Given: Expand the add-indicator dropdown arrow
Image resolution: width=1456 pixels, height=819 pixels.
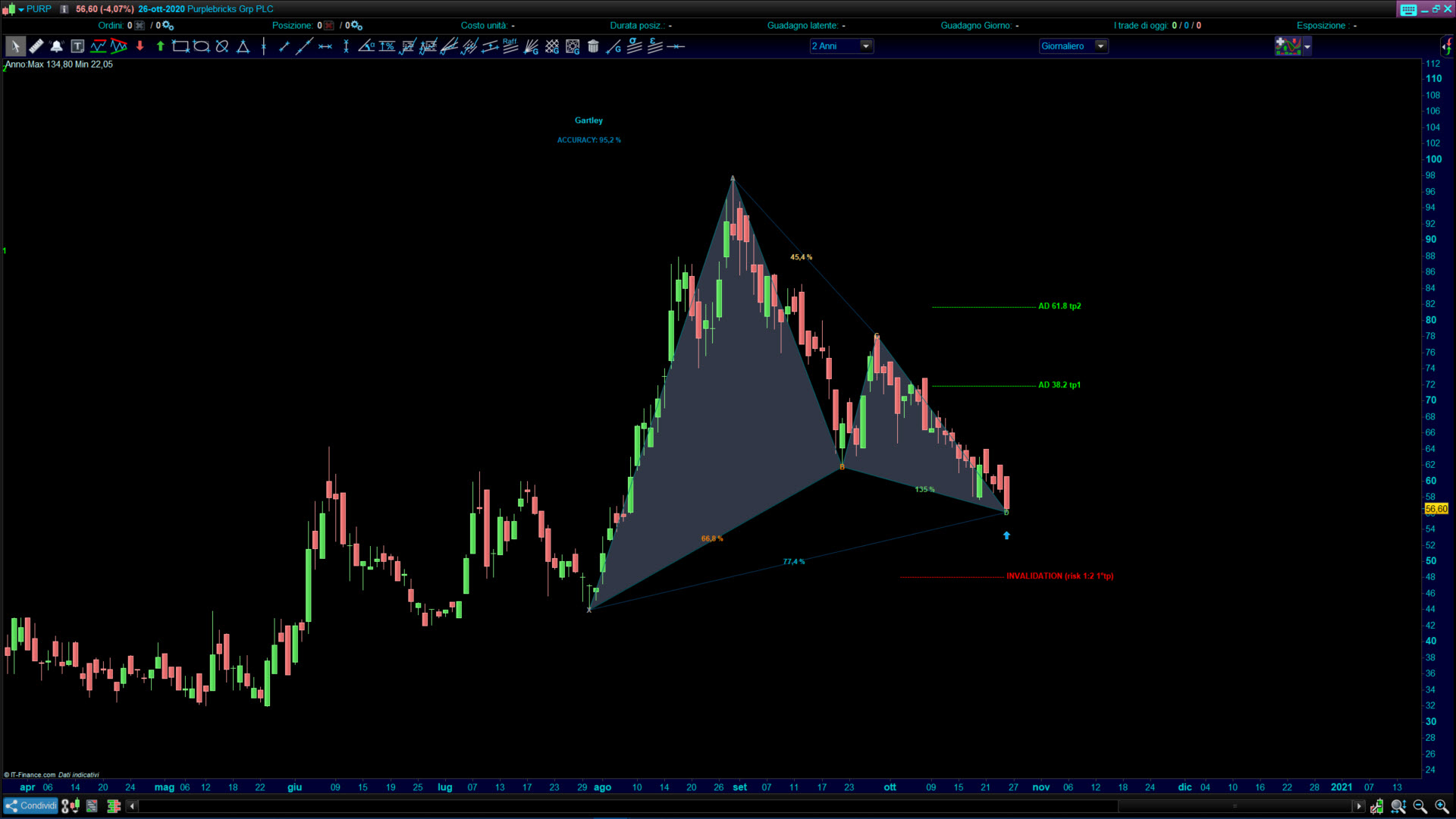Looking at the screenshot, I should [x=1307, y=47].
